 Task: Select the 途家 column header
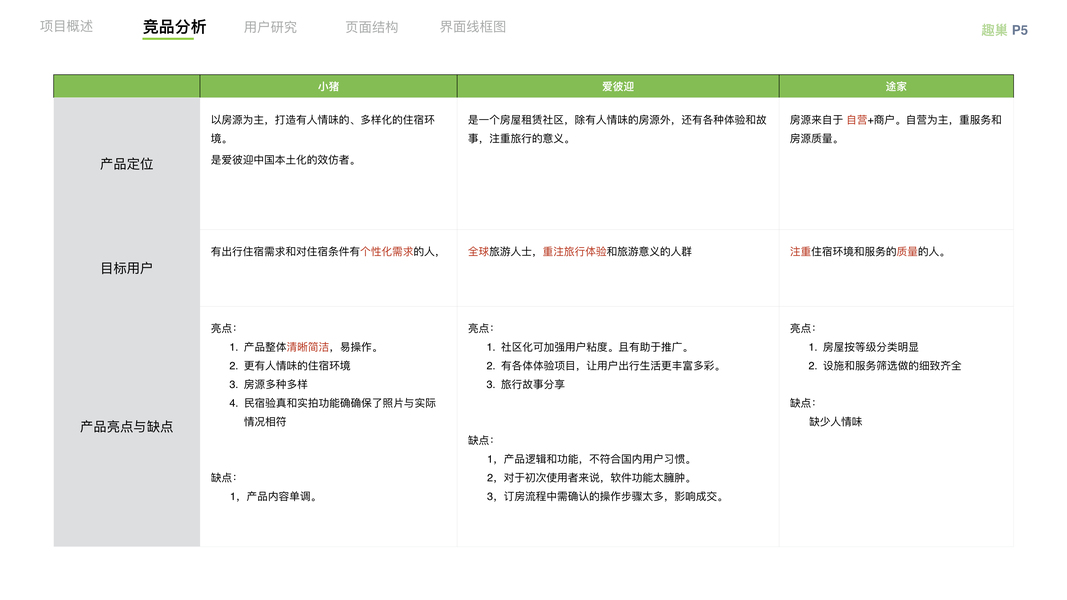896,86
